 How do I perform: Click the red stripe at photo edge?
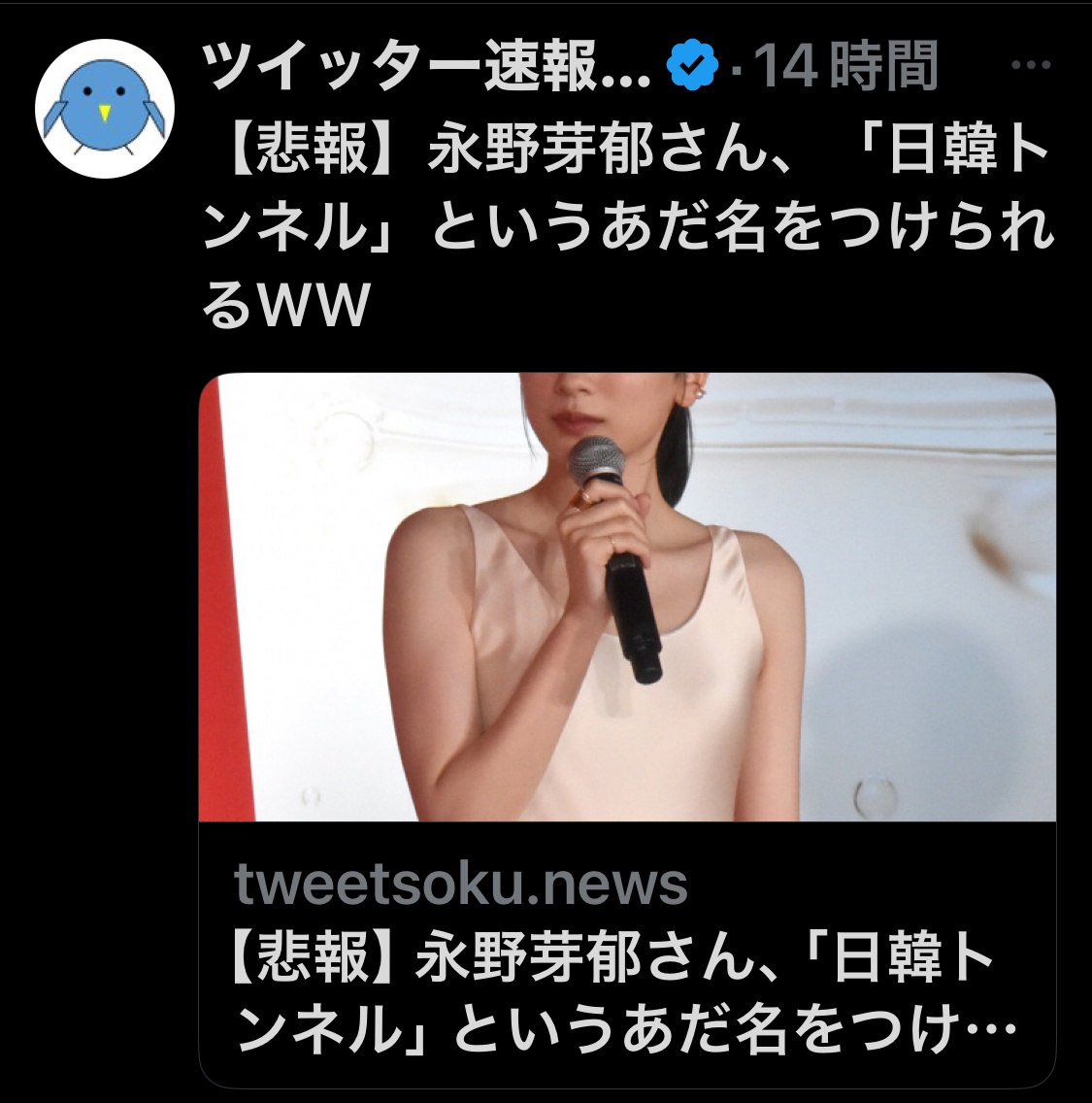point(223,596)
